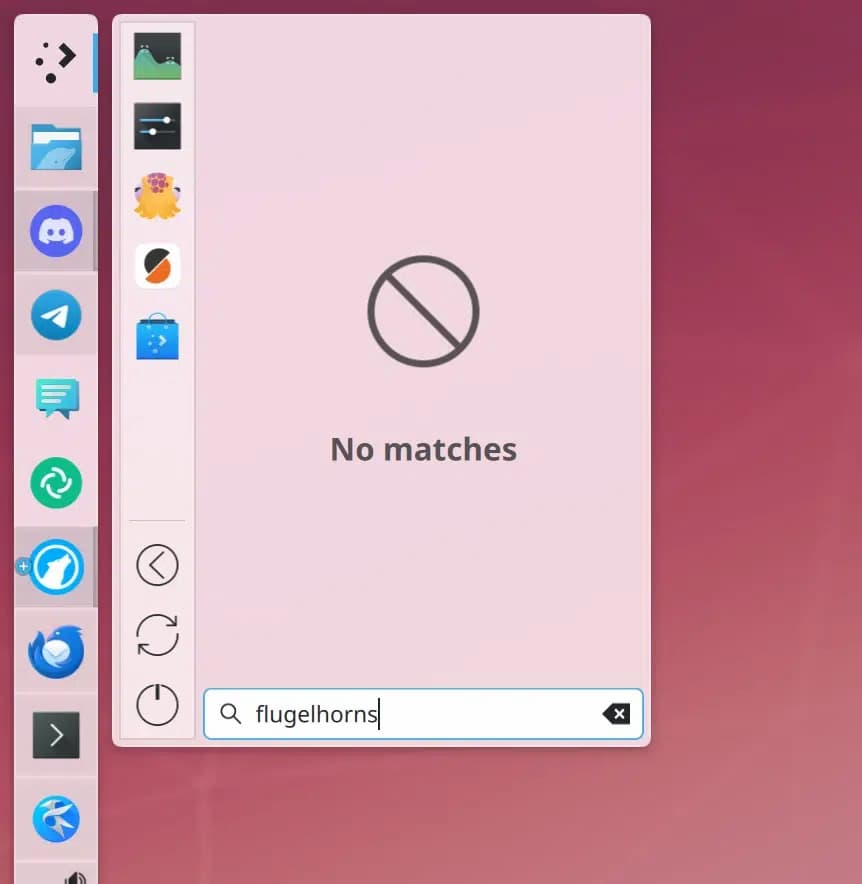Switch to the LibreWolf browser window
Screen dimensions: 862x884
[x=55, y=567]
